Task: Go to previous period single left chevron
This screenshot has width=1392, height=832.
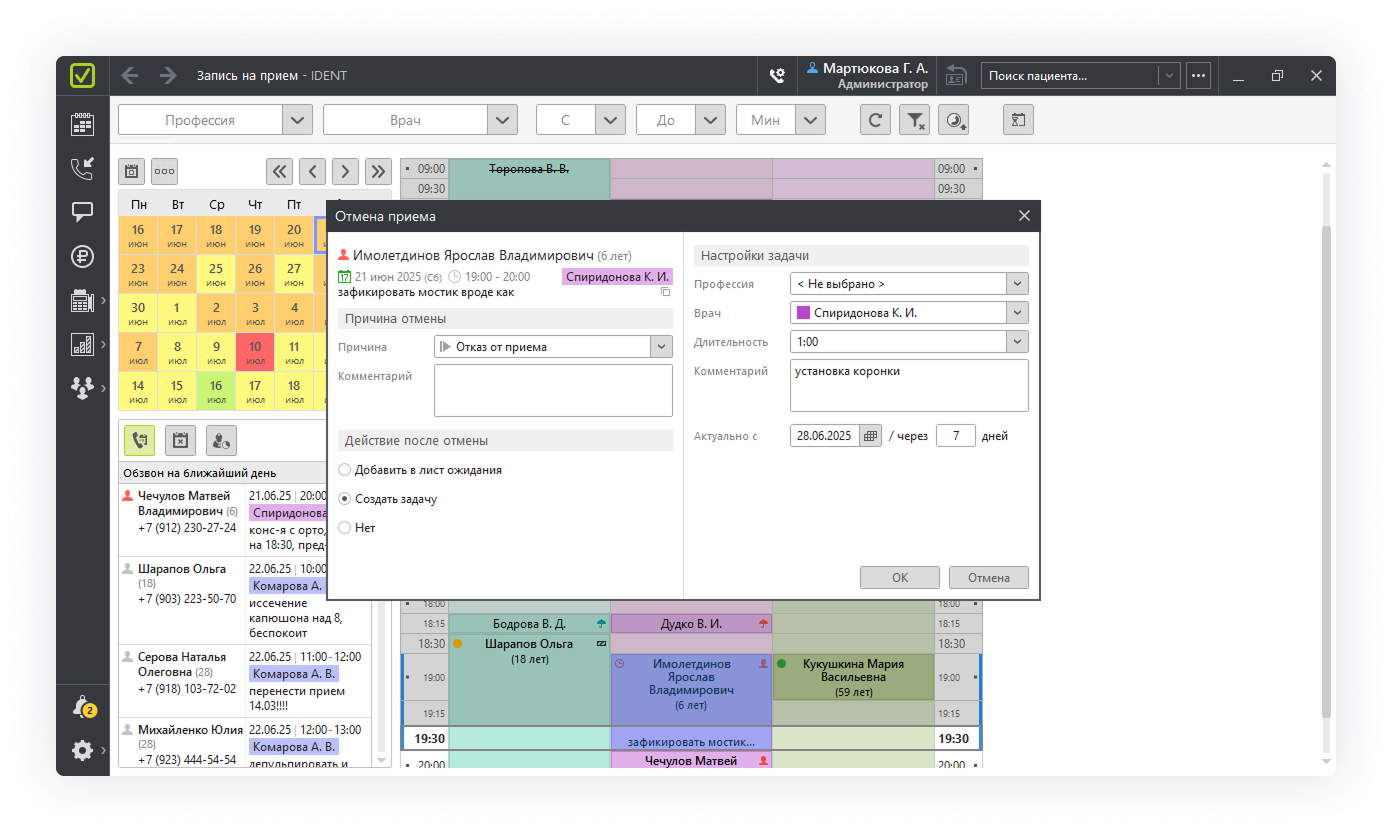Action: coord(313,171)
